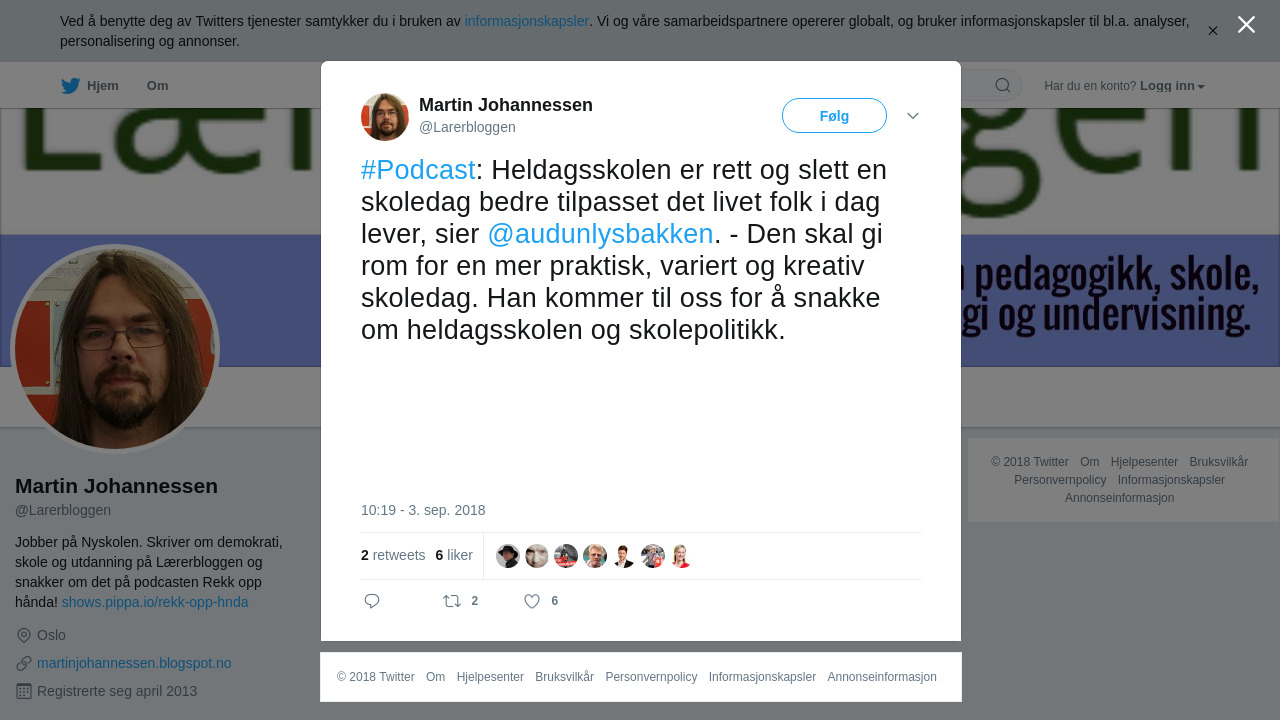The height and width of the screenshot is (720, 1280).
Task: Open the #Podcast hashtag link
Action: 418,170
